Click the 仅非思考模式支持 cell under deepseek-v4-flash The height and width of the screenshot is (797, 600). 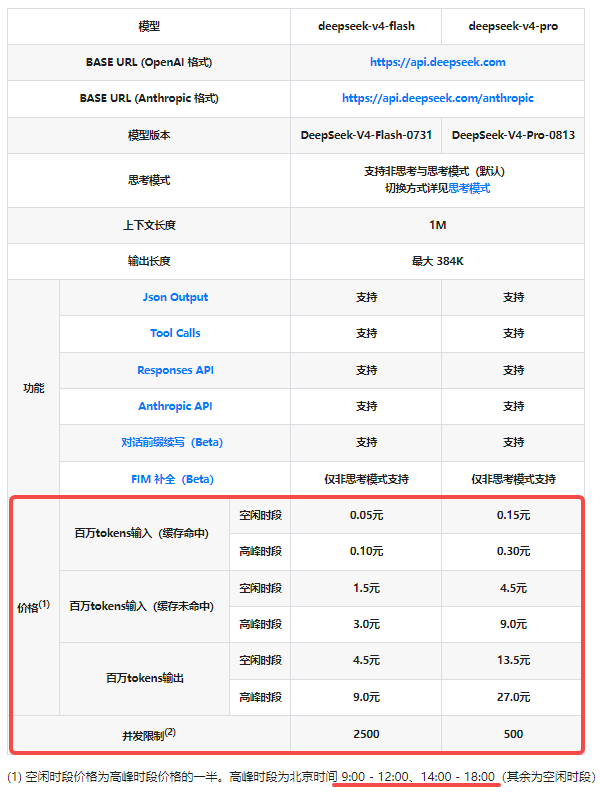pos(366,479)
